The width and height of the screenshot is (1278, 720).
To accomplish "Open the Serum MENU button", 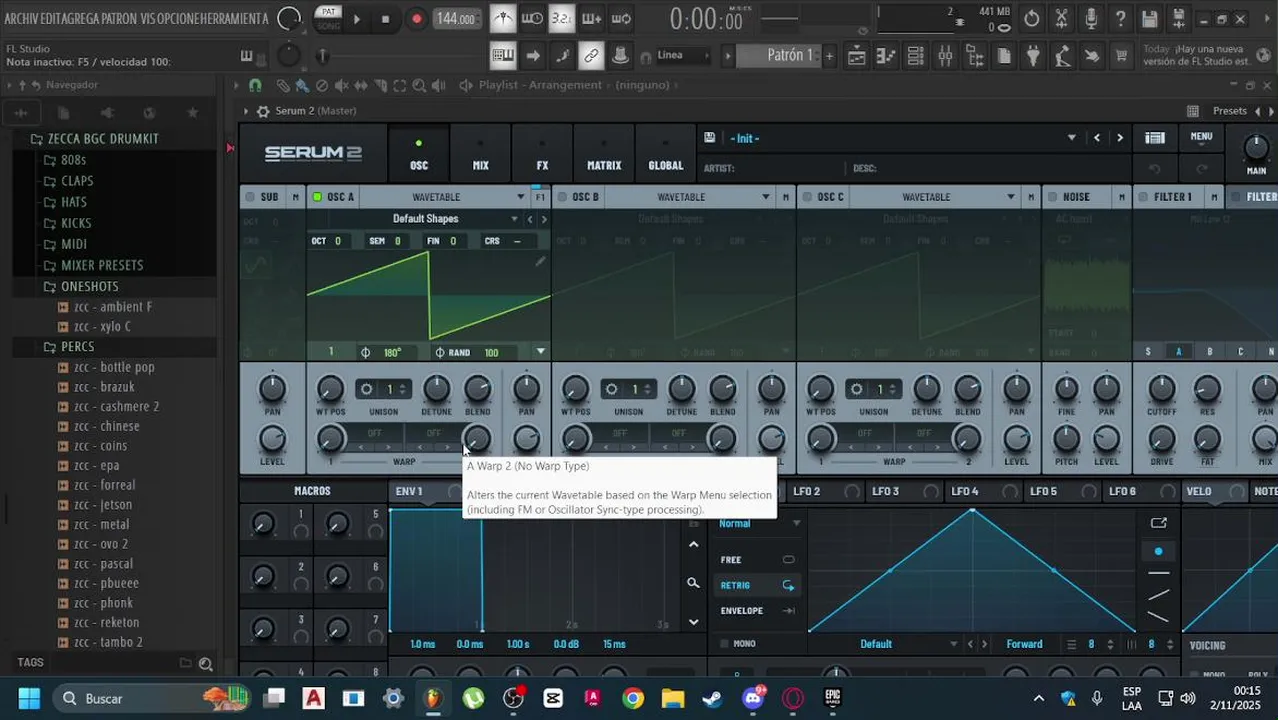I will pos(1201,137).
